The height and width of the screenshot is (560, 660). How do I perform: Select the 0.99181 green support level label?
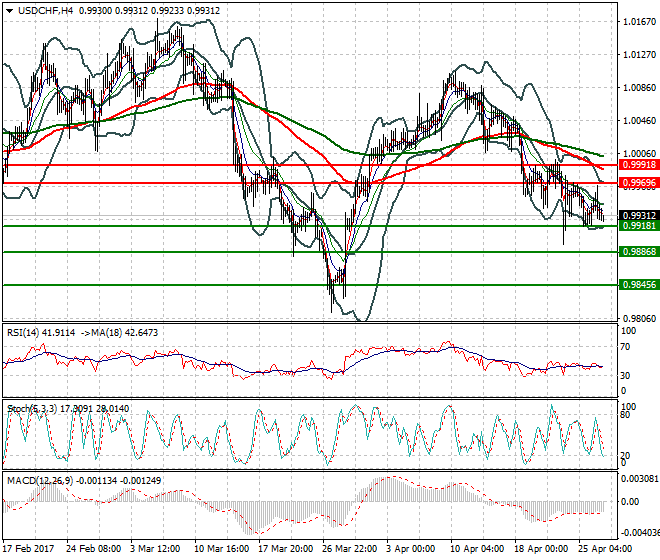[x=639, y=226]
